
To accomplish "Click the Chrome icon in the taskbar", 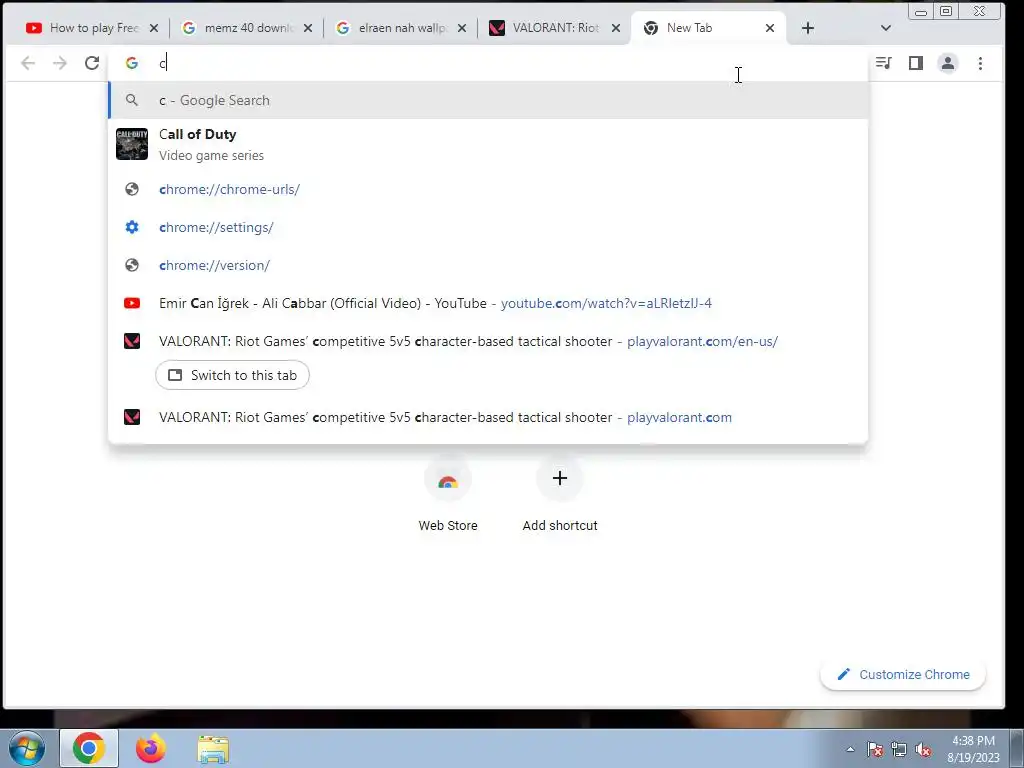I will [x=89, y=748].
